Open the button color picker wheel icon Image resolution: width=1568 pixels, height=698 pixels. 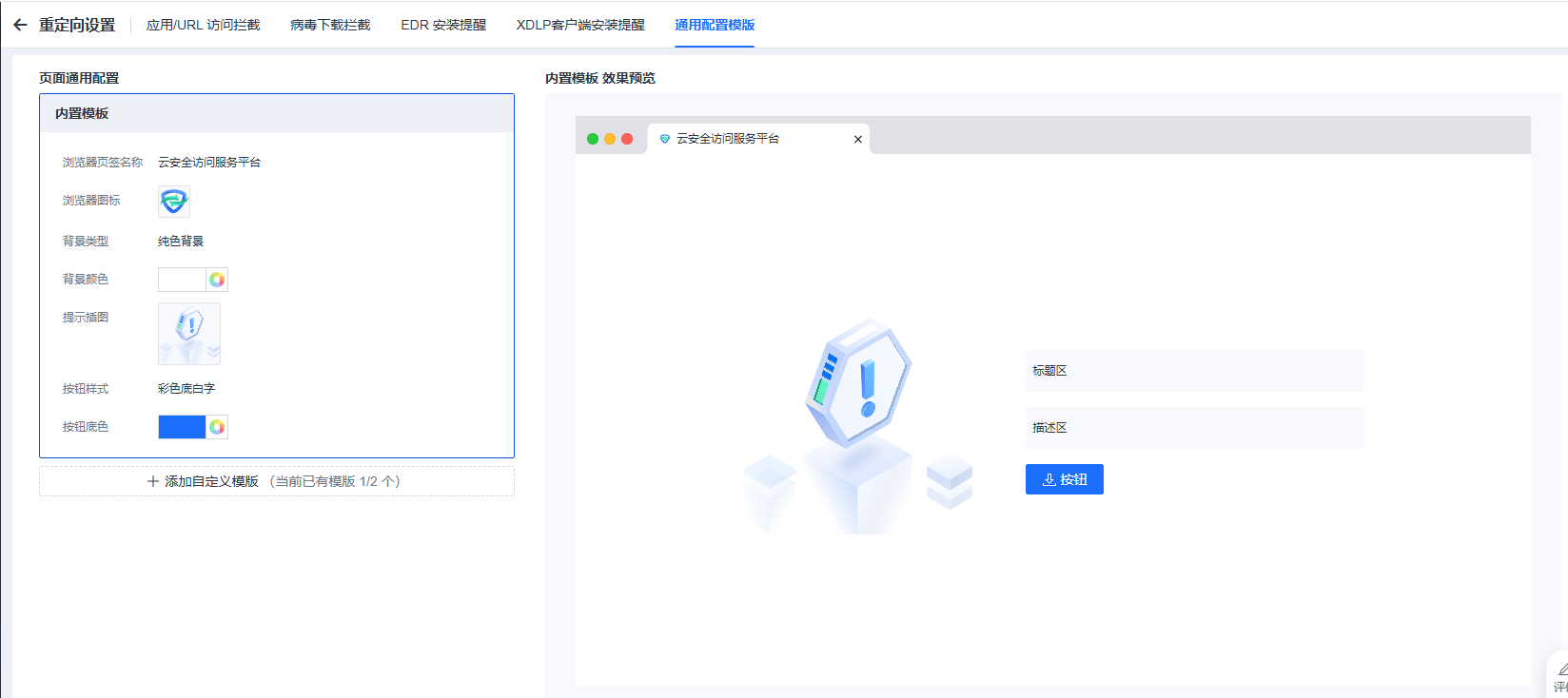coord(217,427)
